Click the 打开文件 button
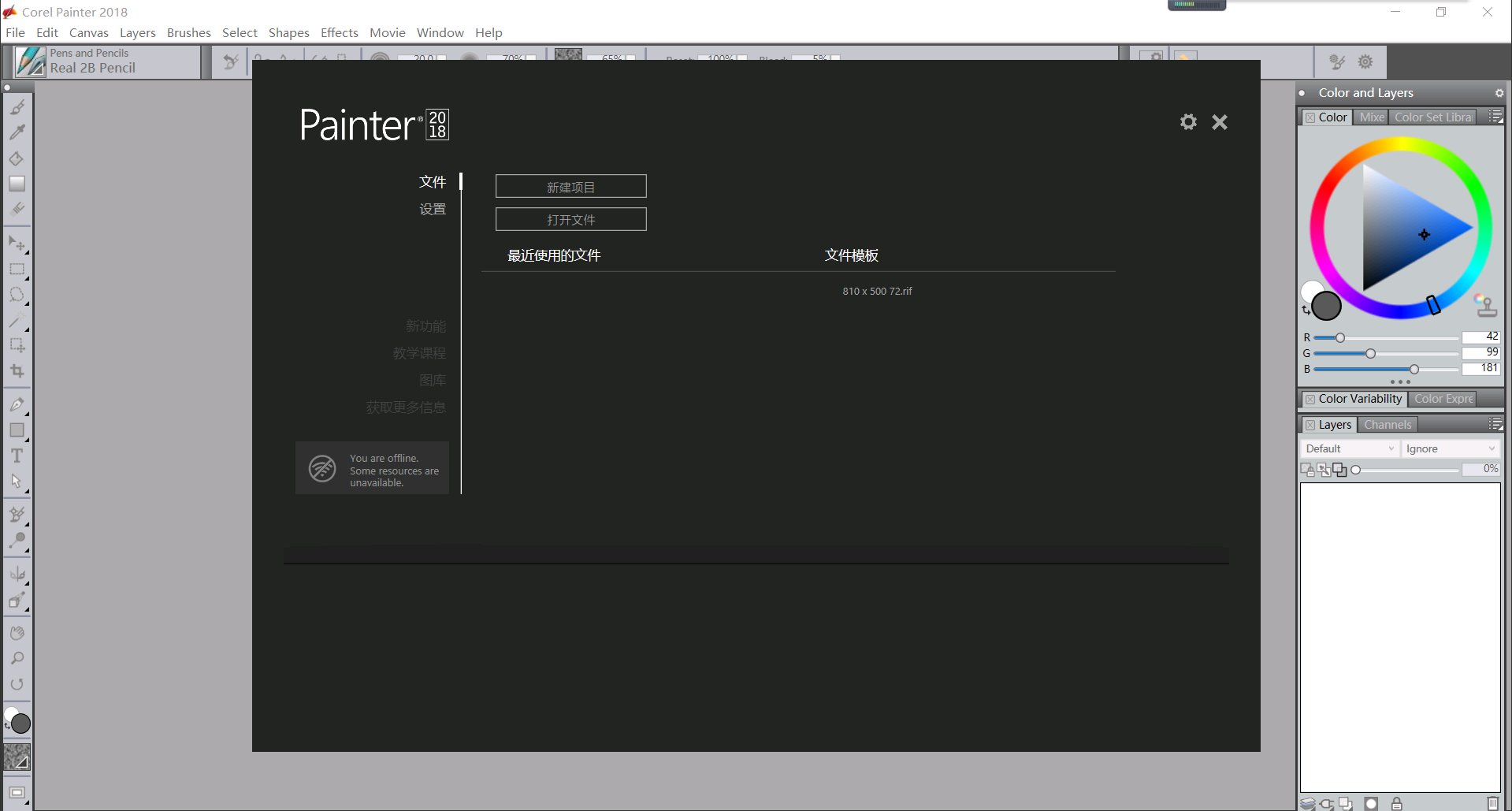 coord(571,219)
